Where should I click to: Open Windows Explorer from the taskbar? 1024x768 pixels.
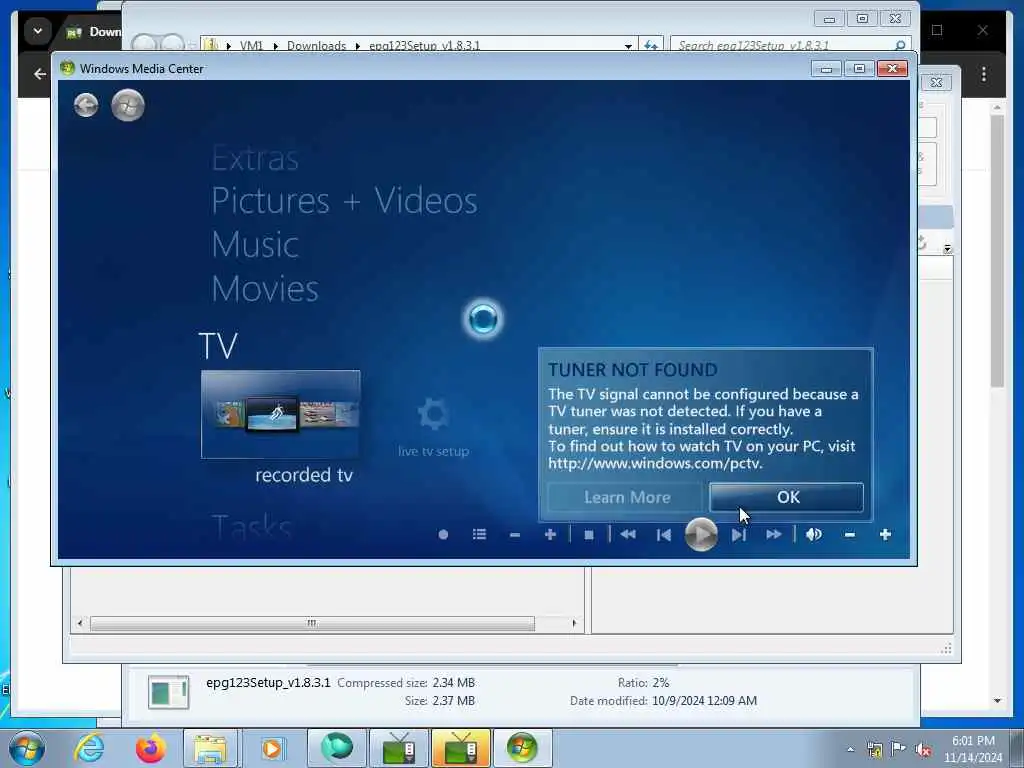(210, 748)
